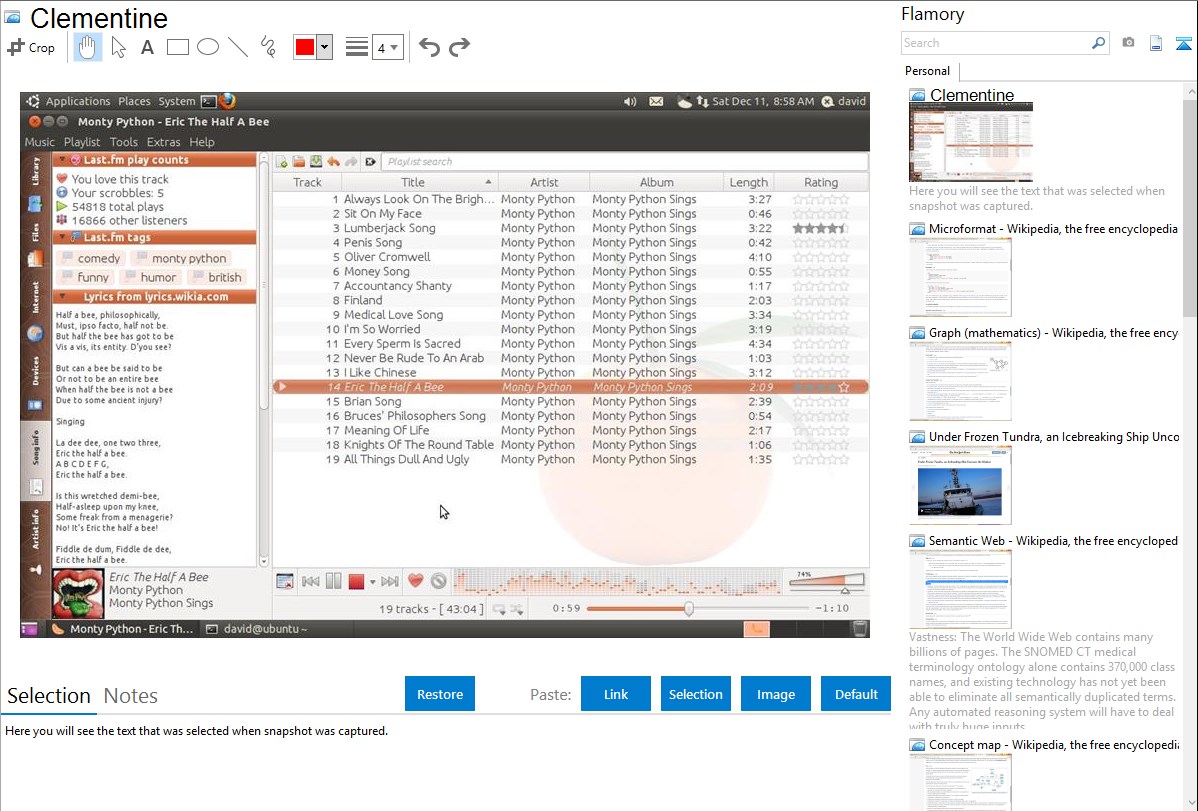Open the Extras menu in Clementine

164,142
